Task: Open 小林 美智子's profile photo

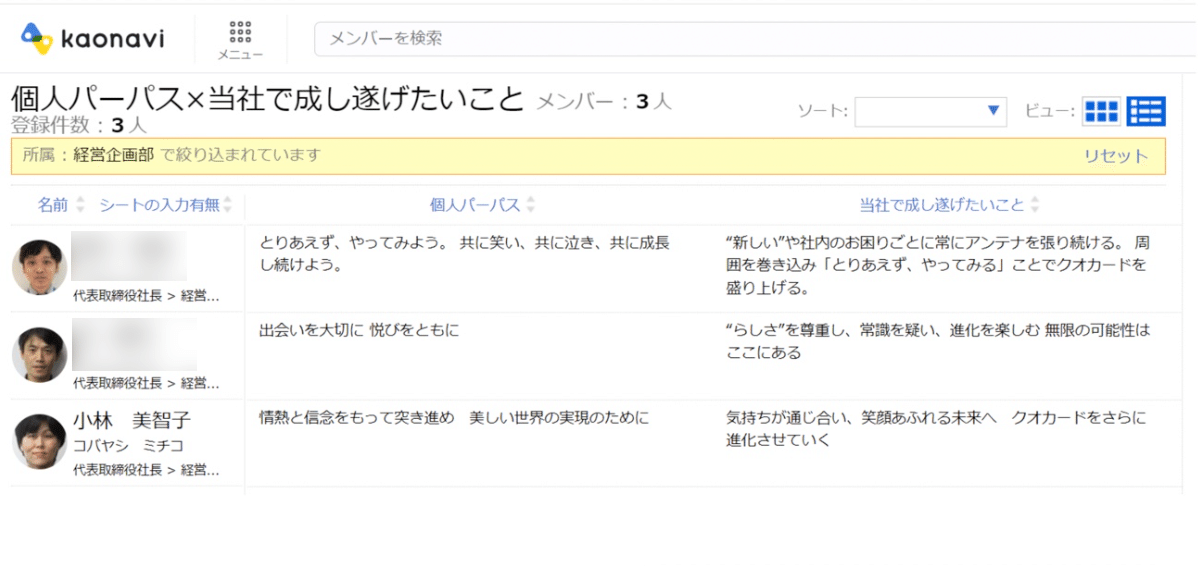Action: 40,441
